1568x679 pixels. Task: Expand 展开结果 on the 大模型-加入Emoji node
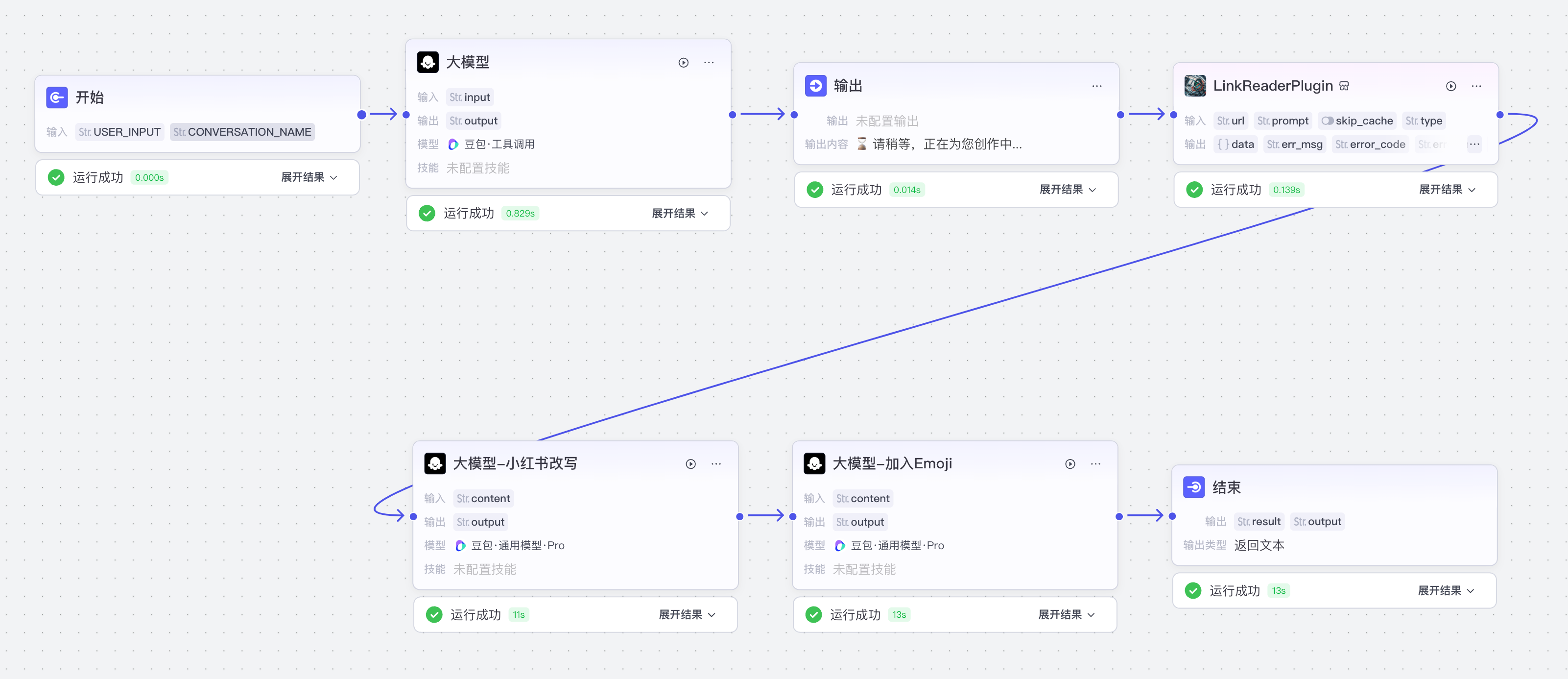click(x=1066, y=614)
